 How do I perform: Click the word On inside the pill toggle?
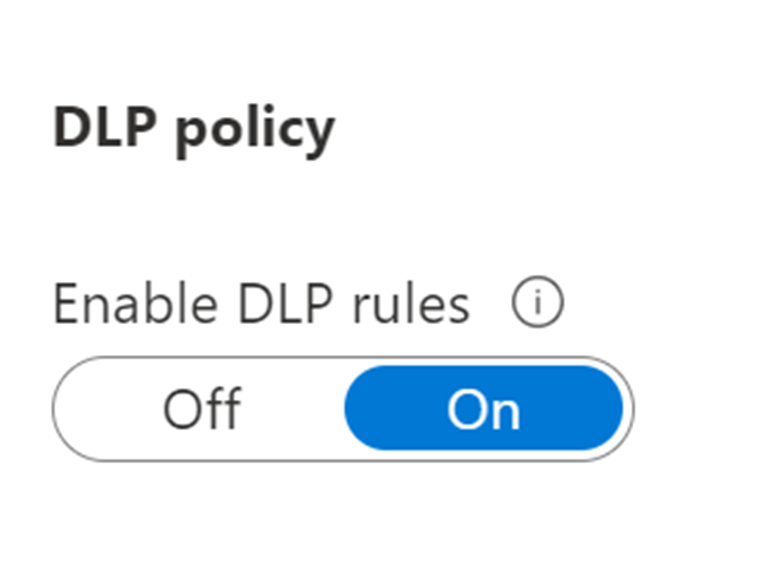click(484, 409)
